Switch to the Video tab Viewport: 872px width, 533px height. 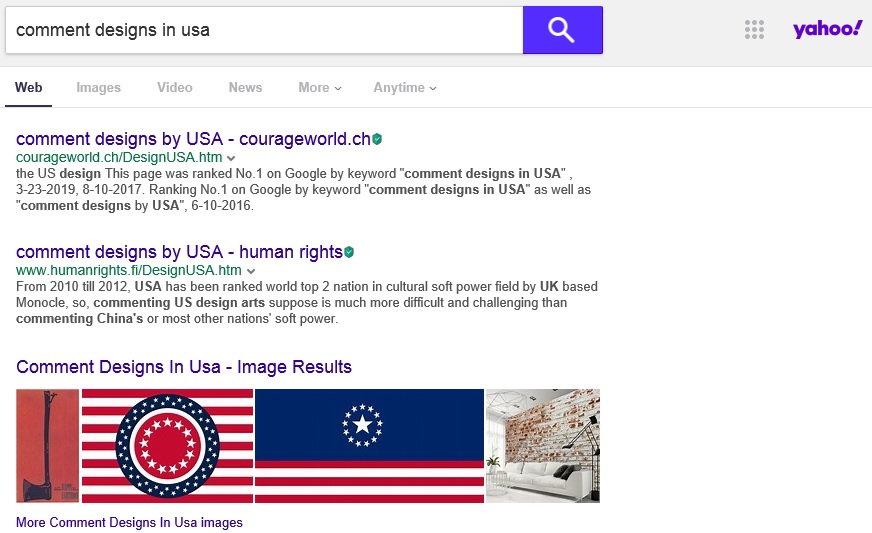tap(175, 87)
